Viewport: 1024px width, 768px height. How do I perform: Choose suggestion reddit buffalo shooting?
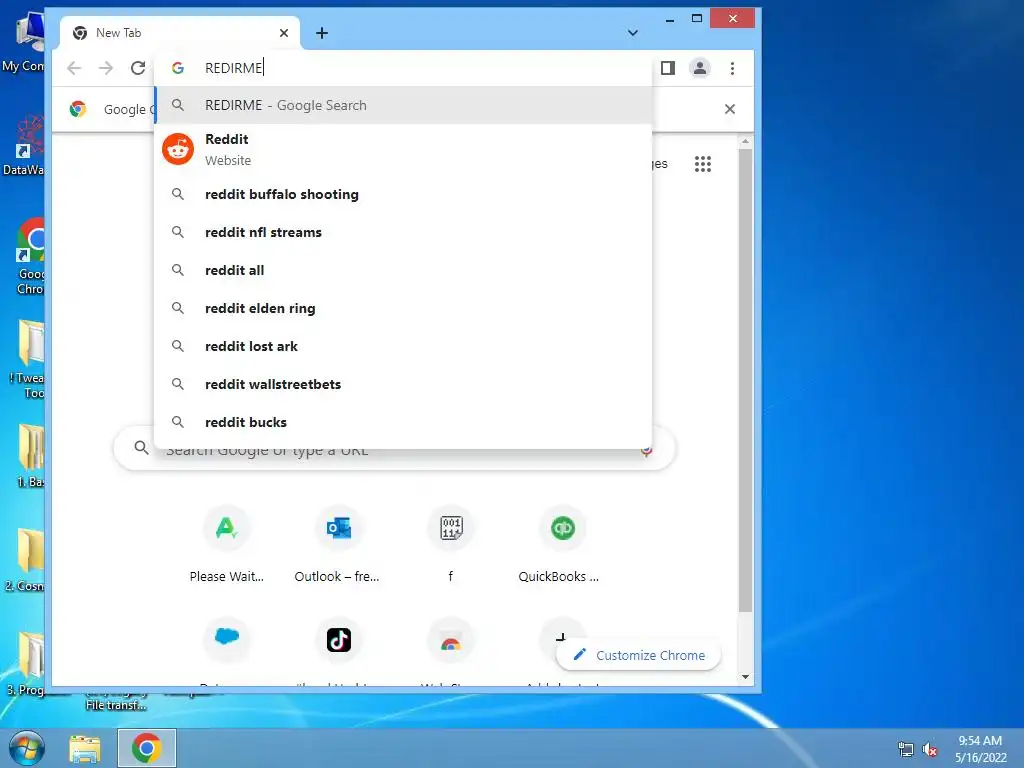pos(403,194)
